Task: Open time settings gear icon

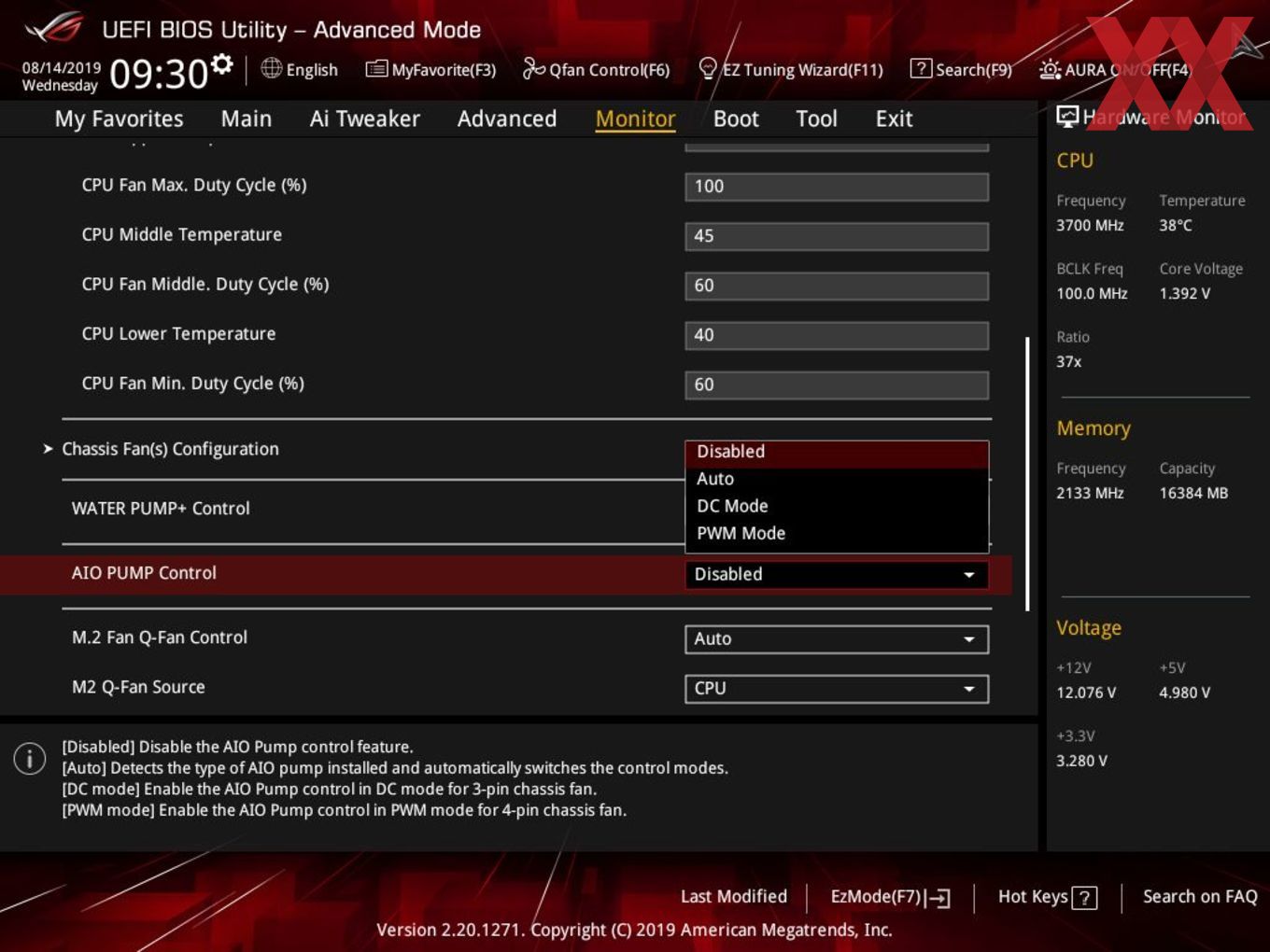Action: pyautogui.click(x=222, y=63)
